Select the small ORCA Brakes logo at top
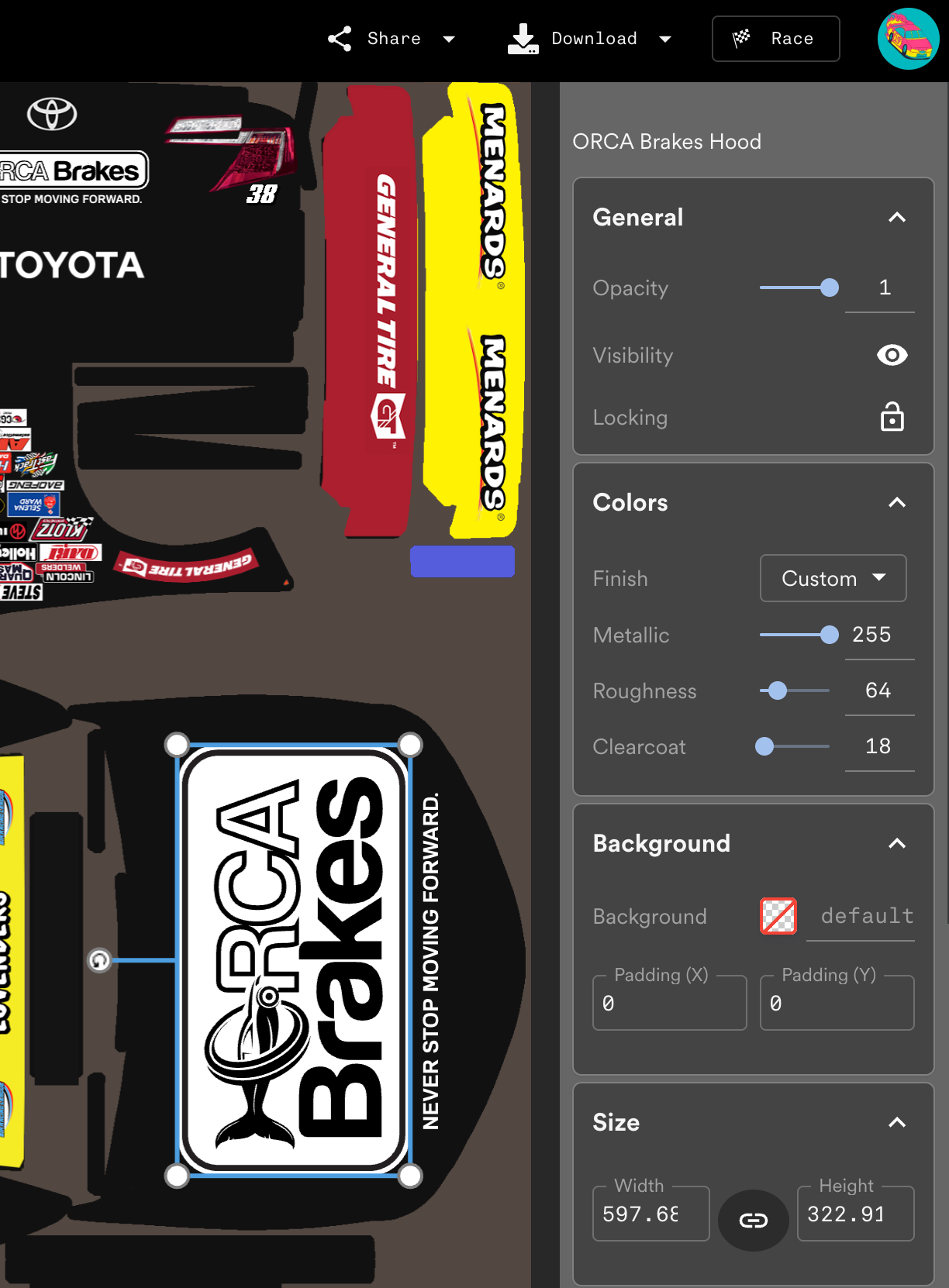Image resolution: width=949 pixels, height=1288 pixels. [74, 170]
